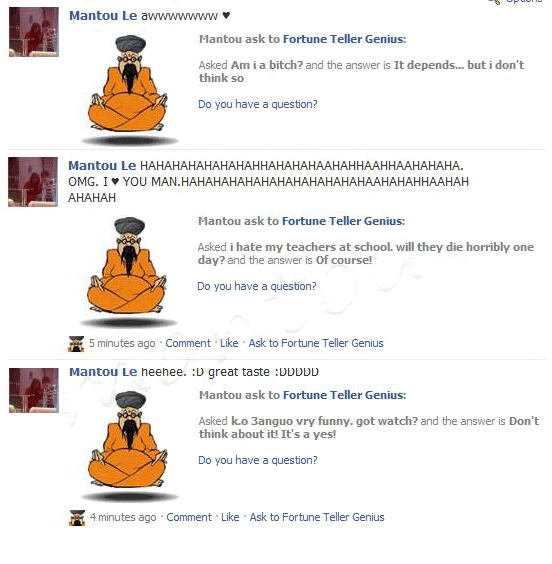Like the post from 5 minutes ago
Screen dimensions: 552x564
(x=229, y=343)
